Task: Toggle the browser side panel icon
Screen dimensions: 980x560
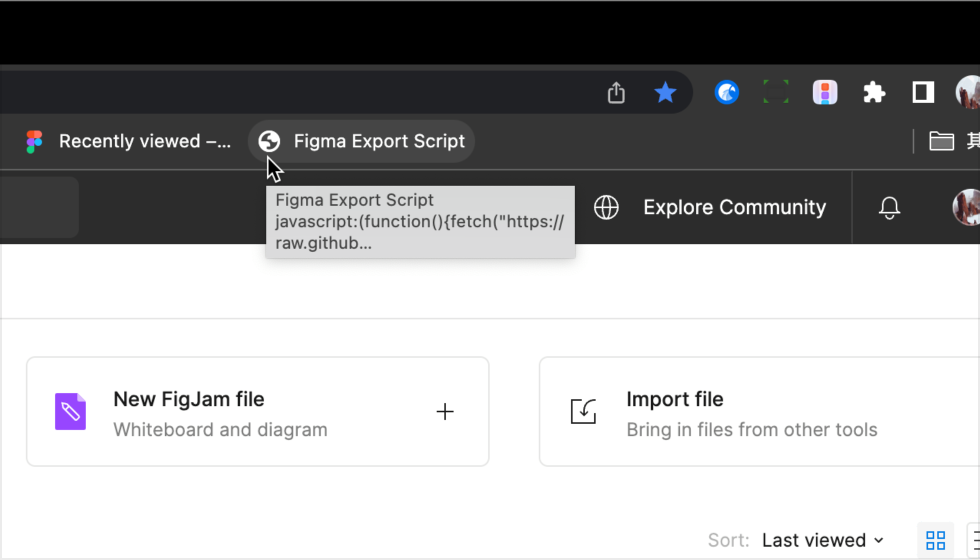Action: click(922, 92)
